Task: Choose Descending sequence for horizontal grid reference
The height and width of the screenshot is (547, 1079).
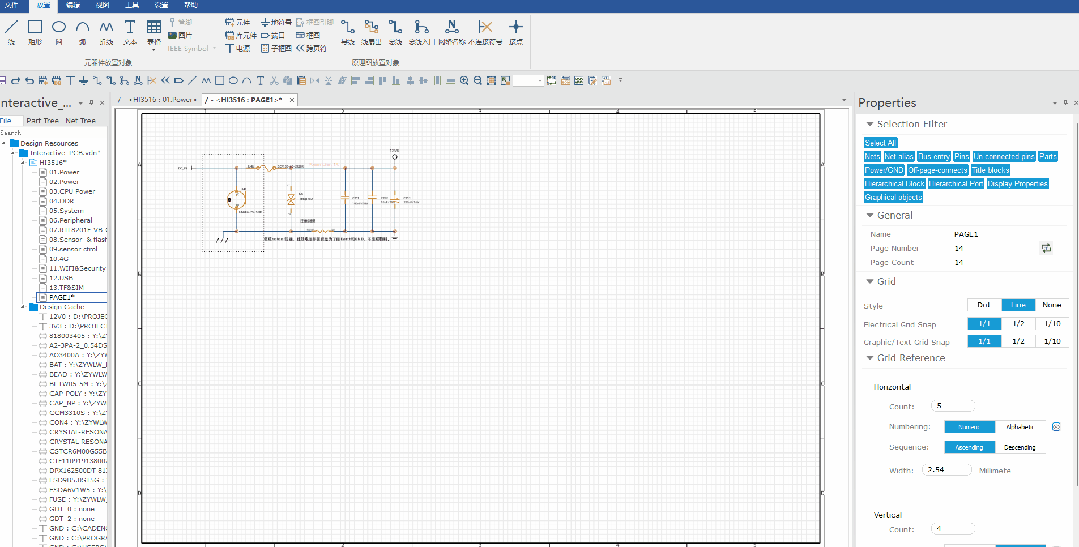Action: tap(1019, 447)
